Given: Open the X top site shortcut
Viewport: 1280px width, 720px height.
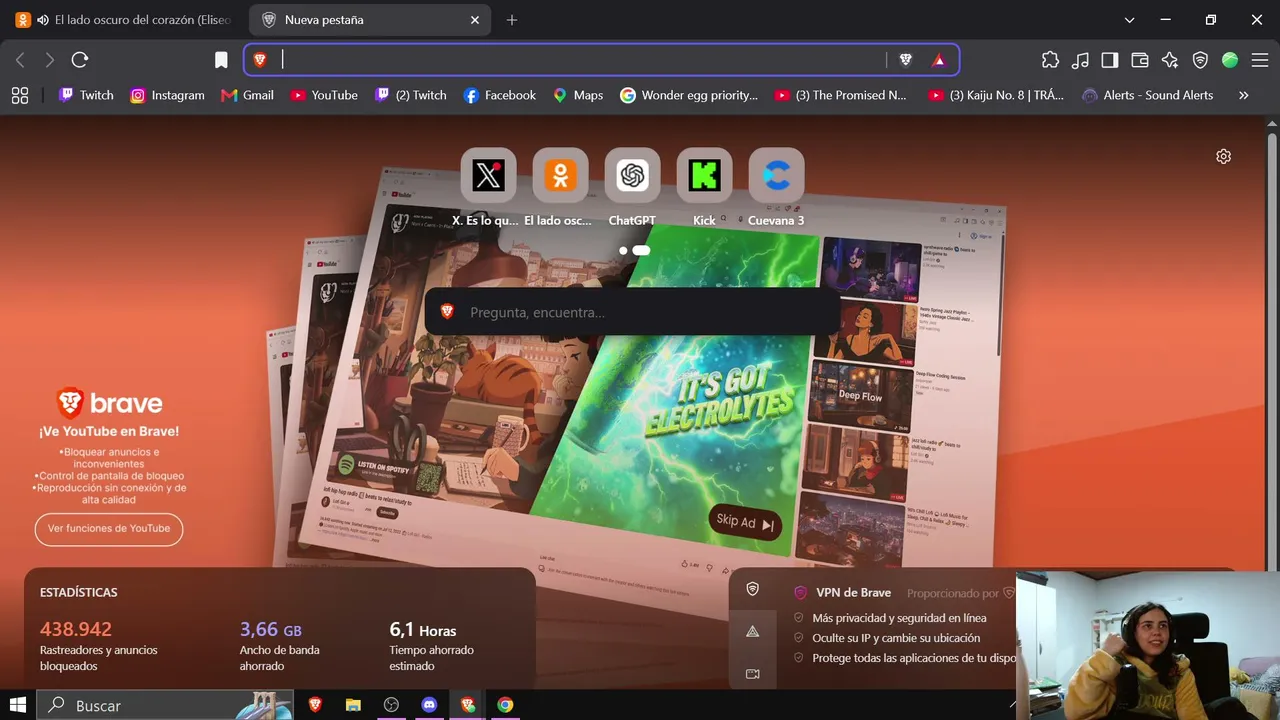Looking at the screenshot, I should click(488, 176).
